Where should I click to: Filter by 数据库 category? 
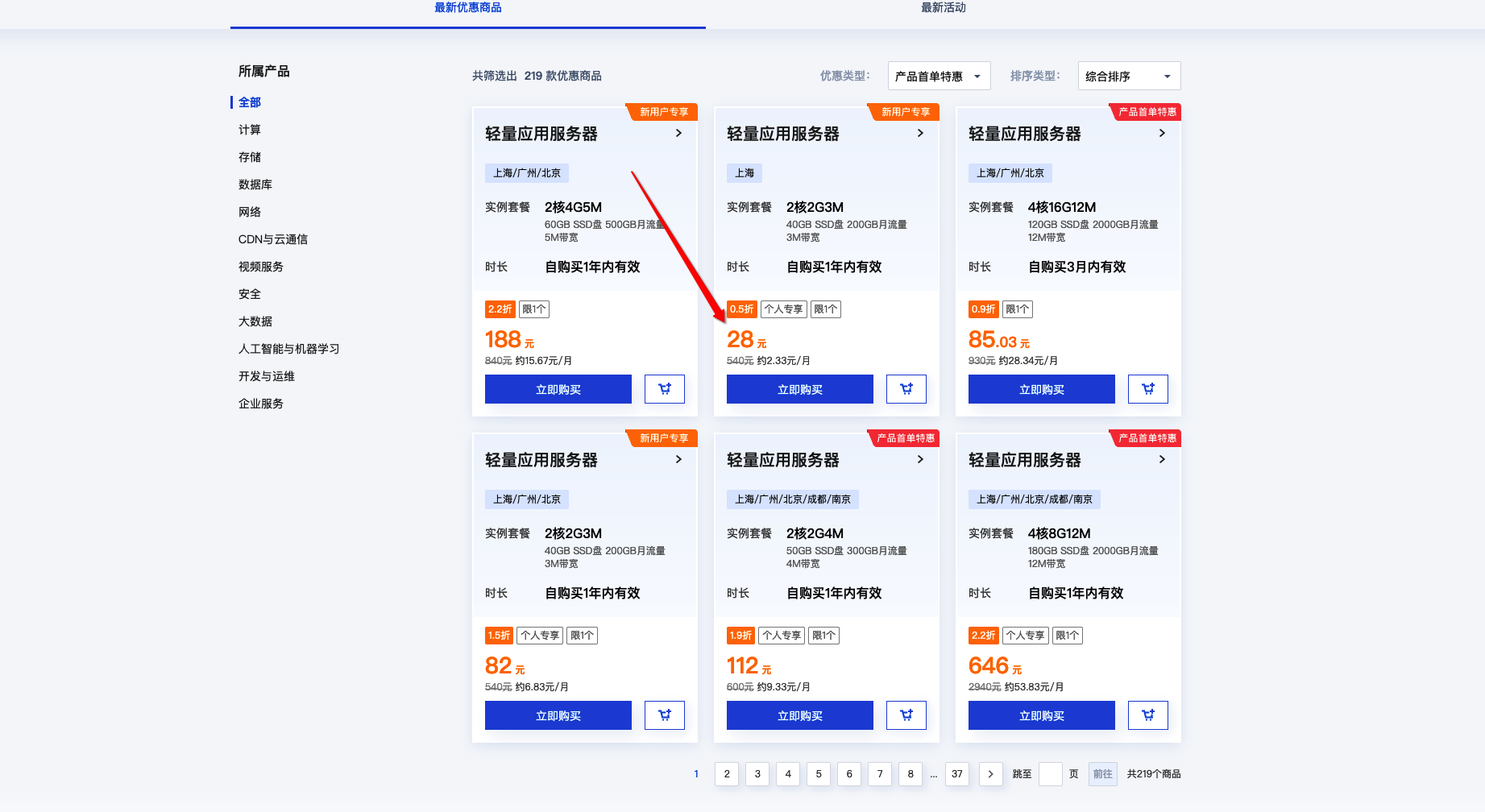click(x=255, y=184)
